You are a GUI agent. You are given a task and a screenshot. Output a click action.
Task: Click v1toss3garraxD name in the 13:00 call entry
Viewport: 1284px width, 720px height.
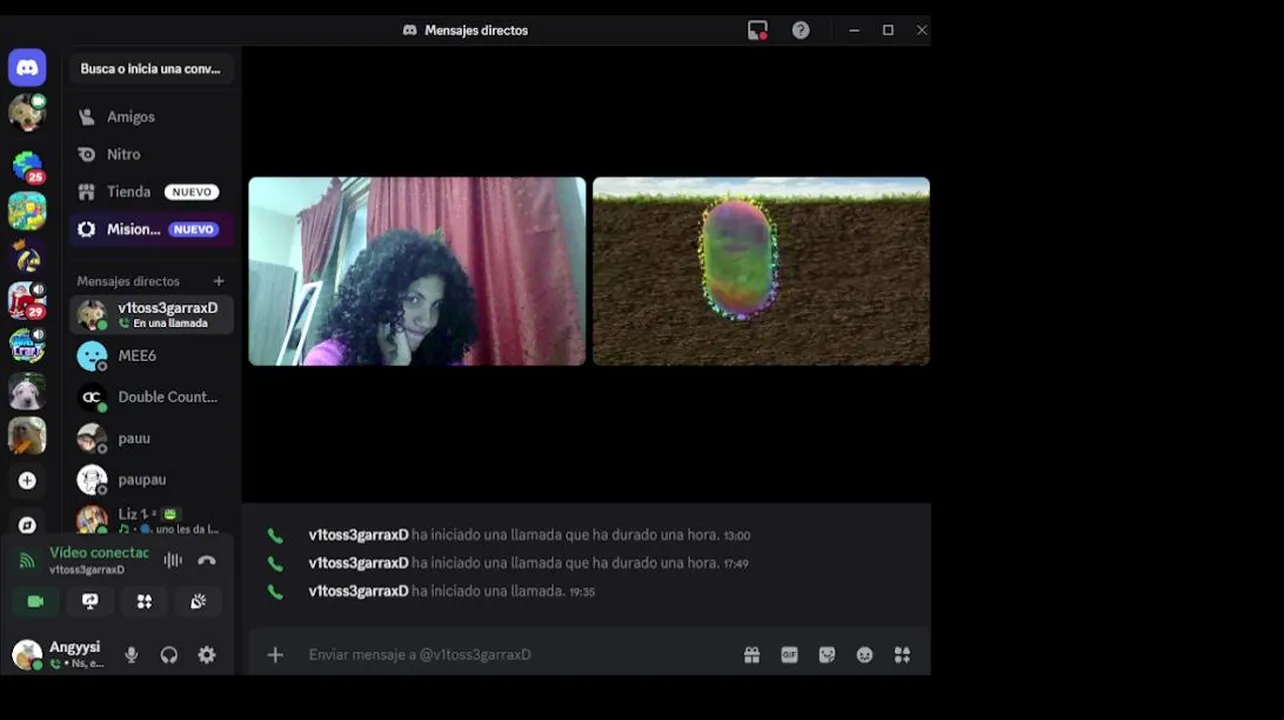[358, 535]
